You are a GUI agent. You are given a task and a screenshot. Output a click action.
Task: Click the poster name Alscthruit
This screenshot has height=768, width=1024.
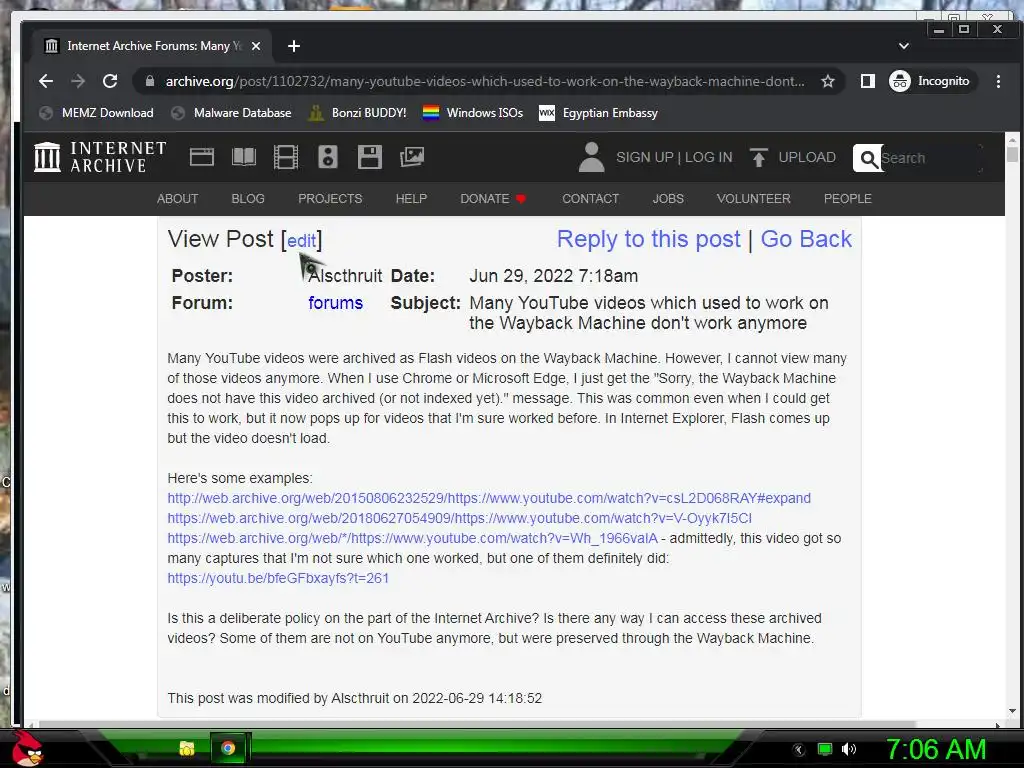coord(345,276)
